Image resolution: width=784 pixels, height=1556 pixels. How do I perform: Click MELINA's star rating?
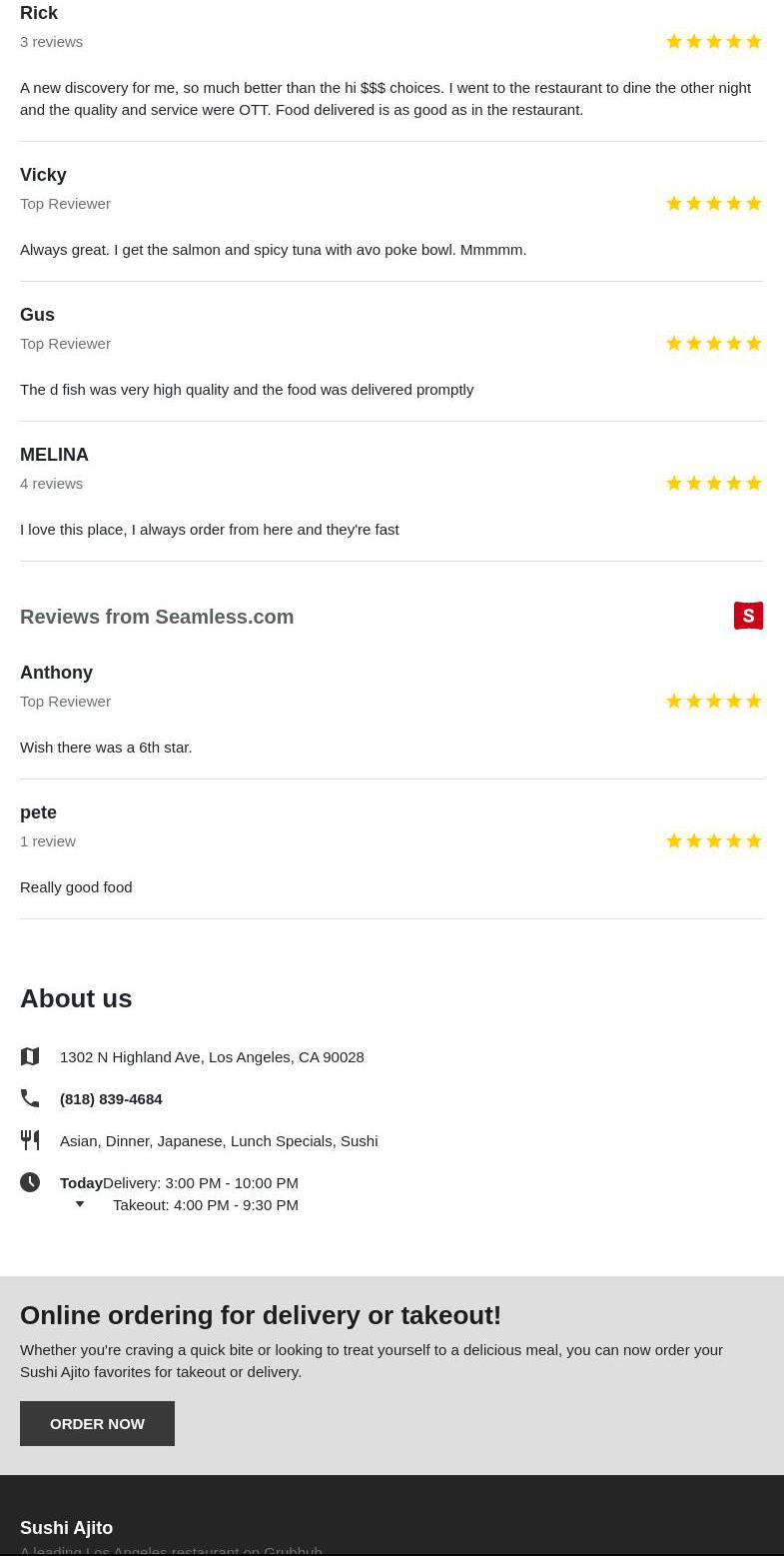[713, 483]
